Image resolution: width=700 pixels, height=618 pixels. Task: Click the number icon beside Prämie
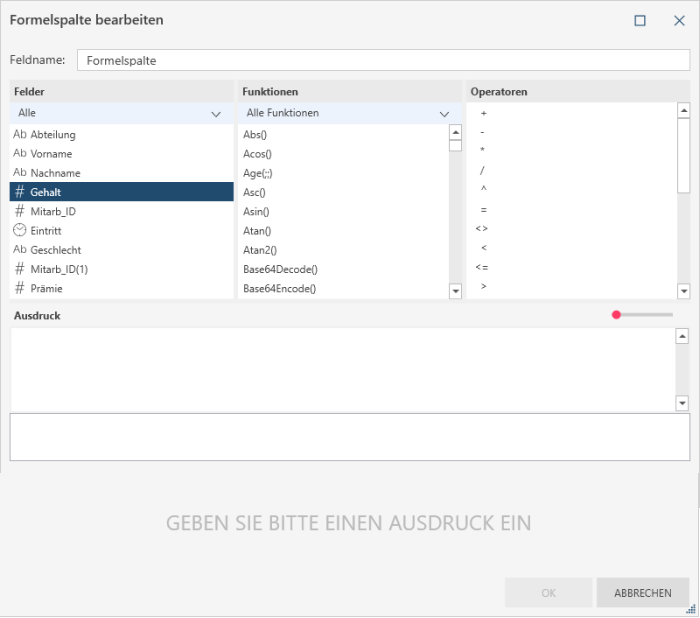tap(20, 288)
